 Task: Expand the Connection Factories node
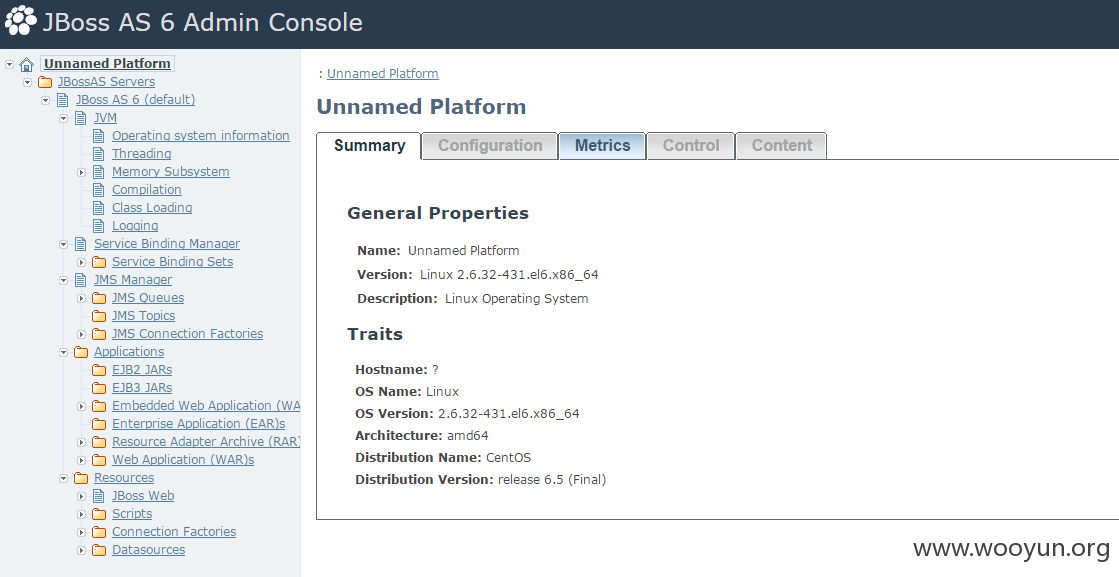click(x=81, y=532)
